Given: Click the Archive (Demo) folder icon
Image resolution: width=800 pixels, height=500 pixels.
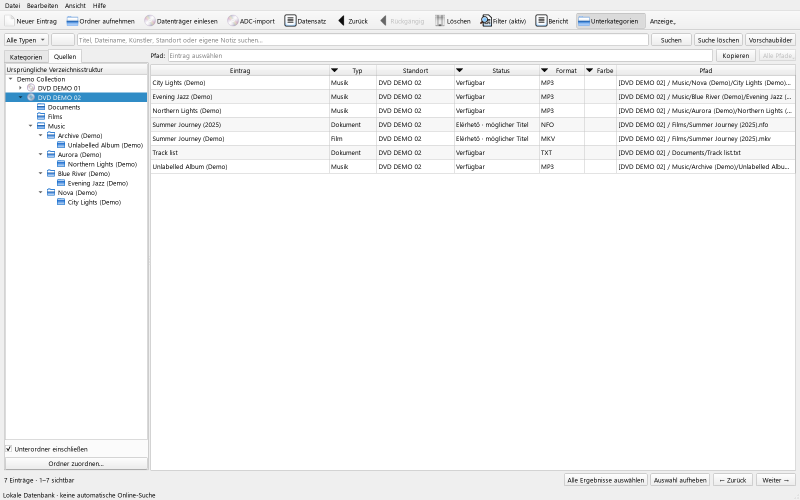Looking at the screenshot, I should (51, 136).
